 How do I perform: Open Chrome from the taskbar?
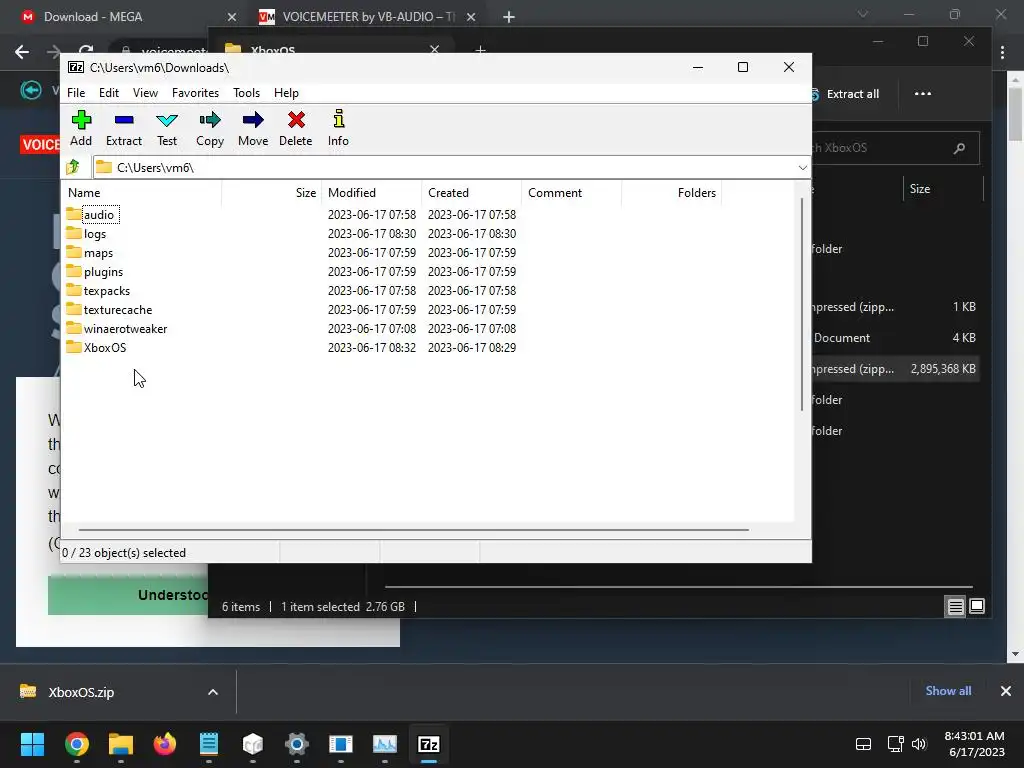click(x=76, y=744)
